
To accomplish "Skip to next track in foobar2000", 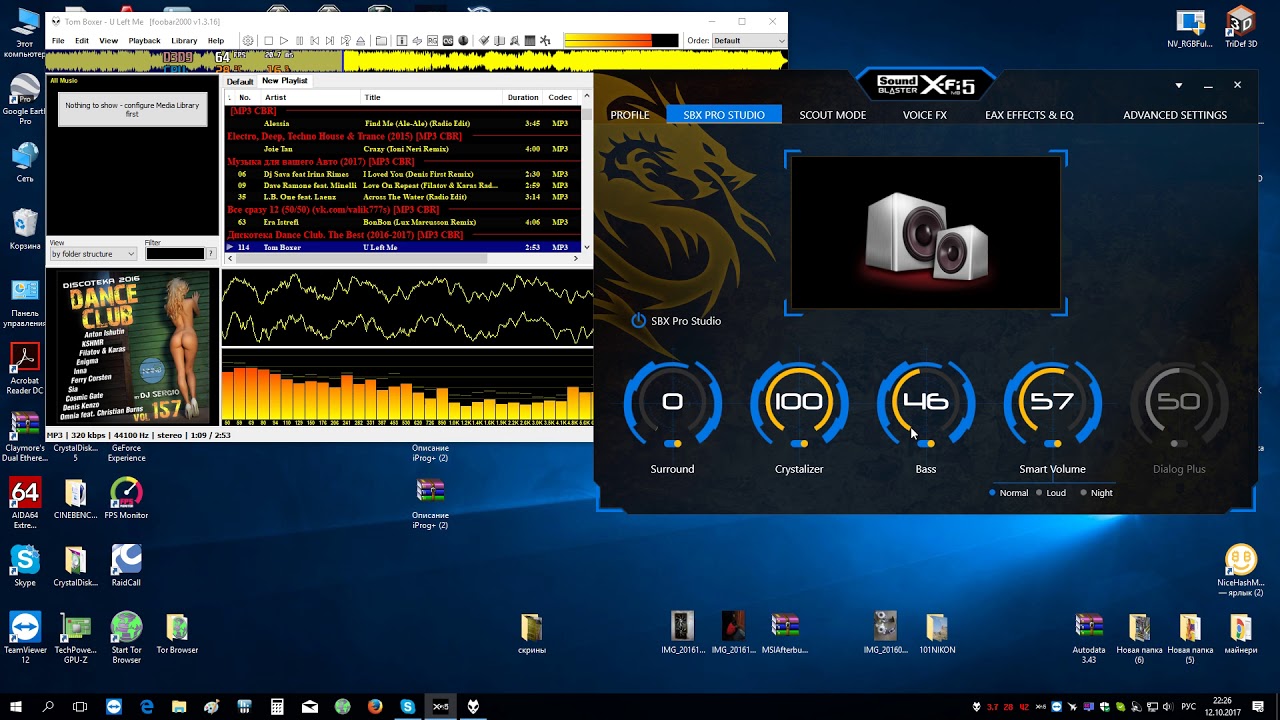I will pos(330,41).
